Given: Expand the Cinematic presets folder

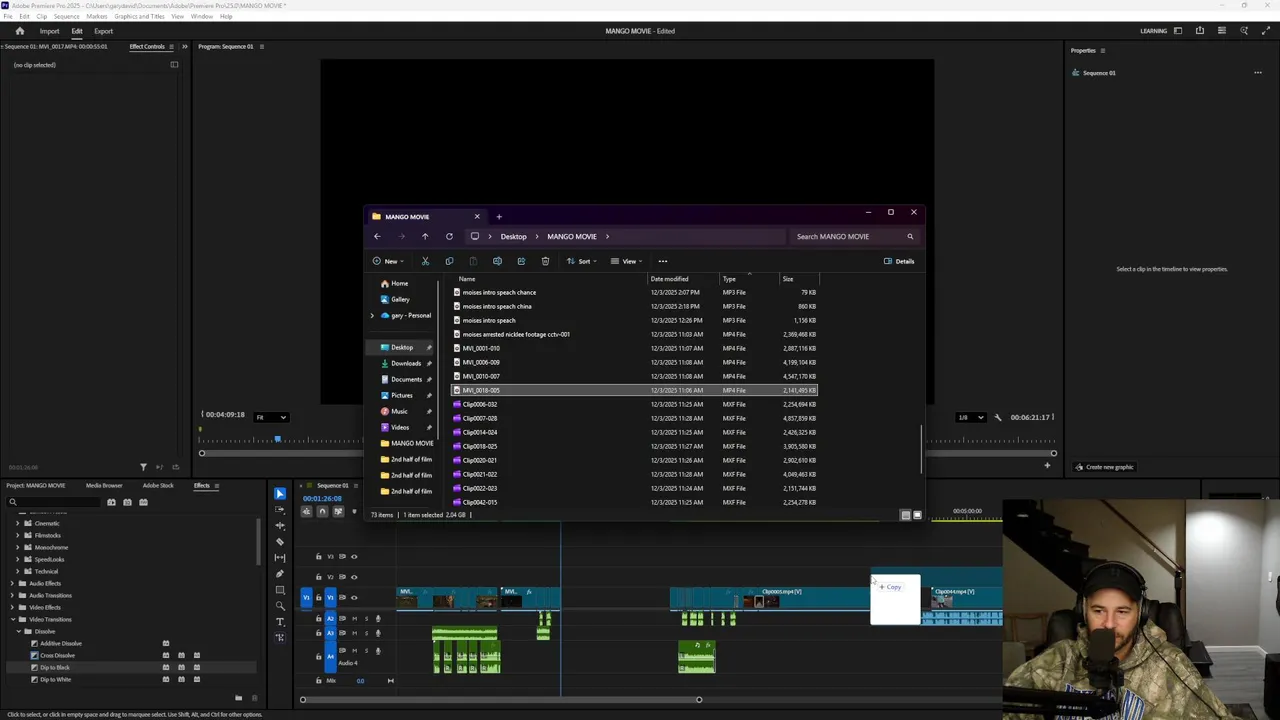Looking at the screenshot, I should pos(17,524).
